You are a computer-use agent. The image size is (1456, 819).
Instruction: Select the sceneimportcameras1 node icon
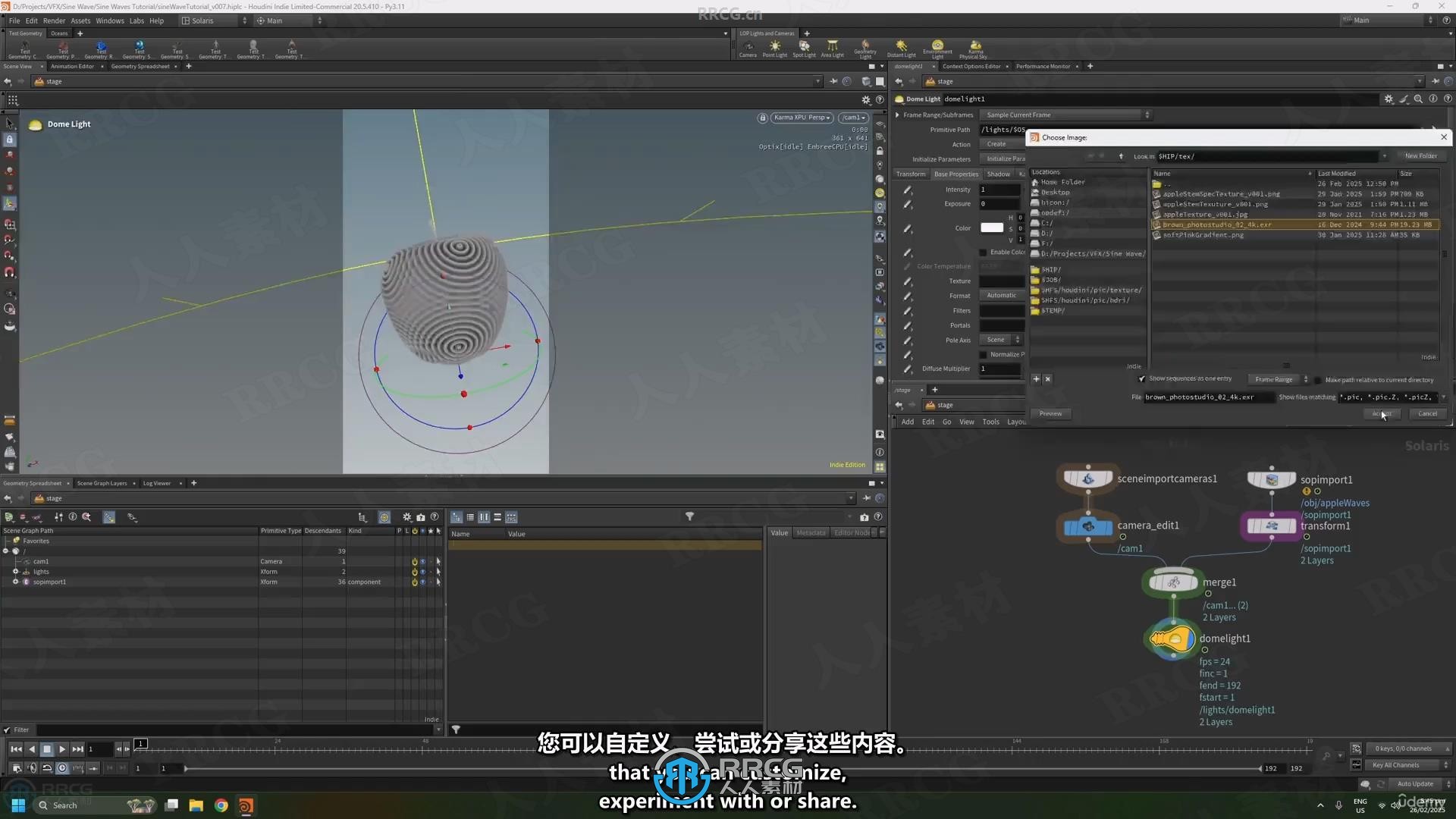1088,479
